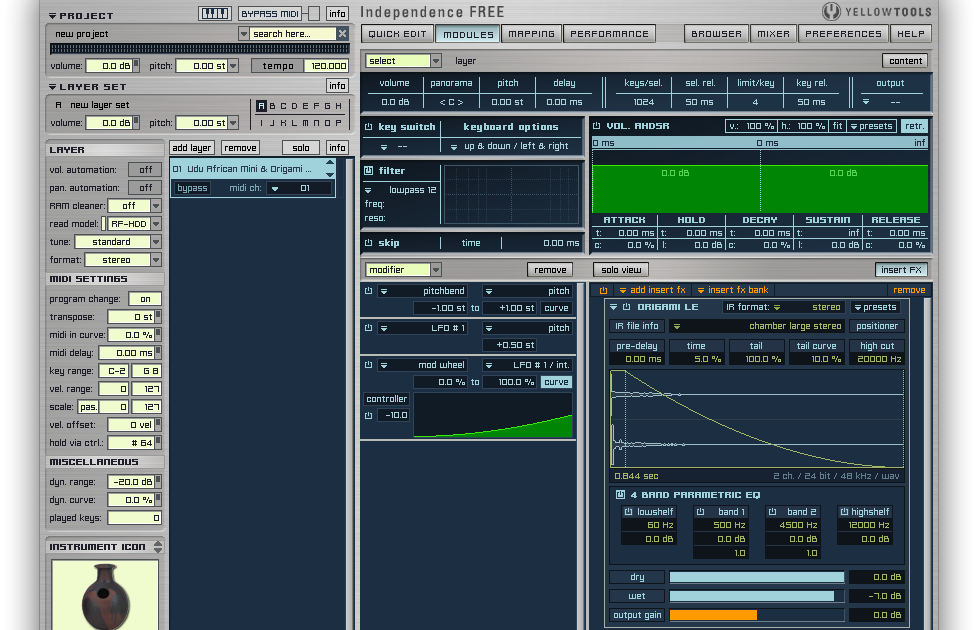Toggle program change on button
The image size is (978, 630).
coord(145,299)
